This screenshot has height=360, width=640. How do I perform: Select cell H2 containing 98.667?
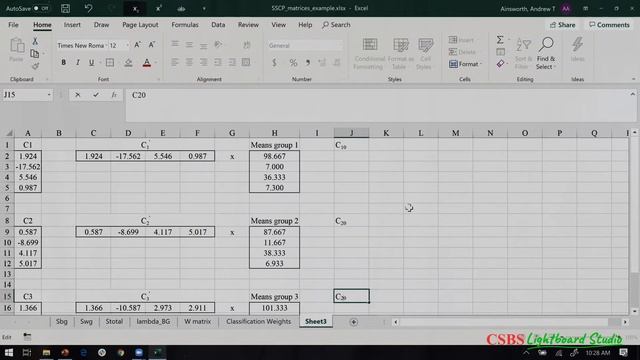[274, 156]
